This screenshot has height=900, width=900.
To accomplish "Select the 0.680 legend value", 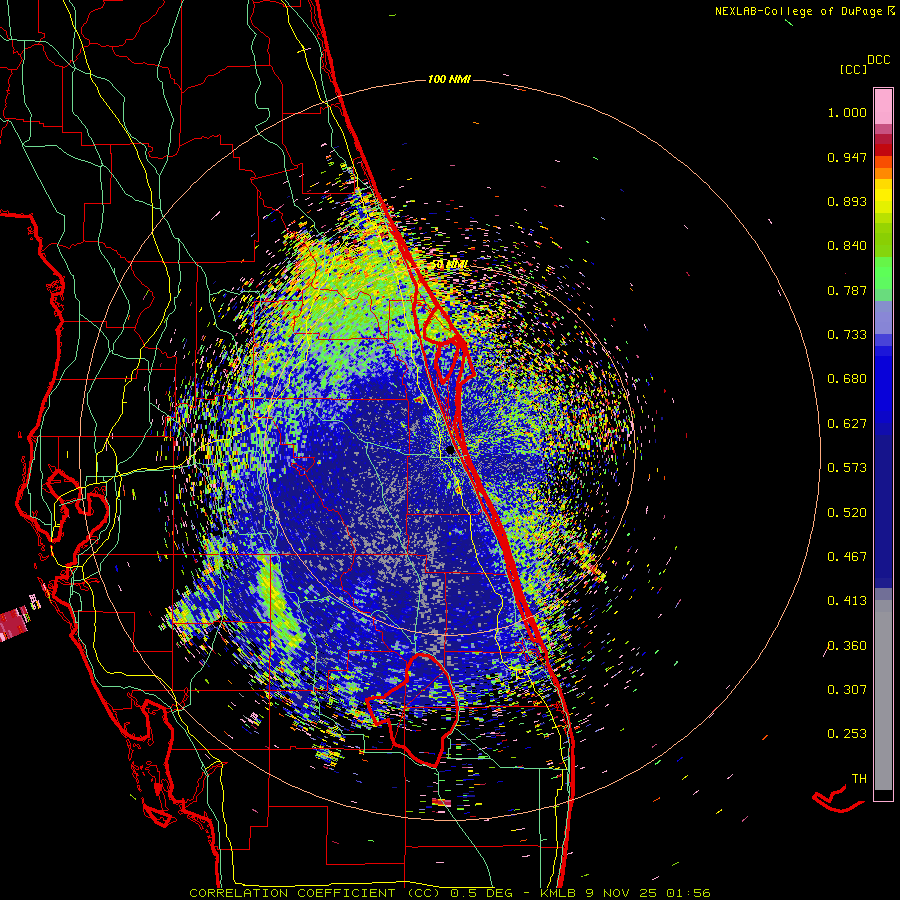I will click(847, 379).
